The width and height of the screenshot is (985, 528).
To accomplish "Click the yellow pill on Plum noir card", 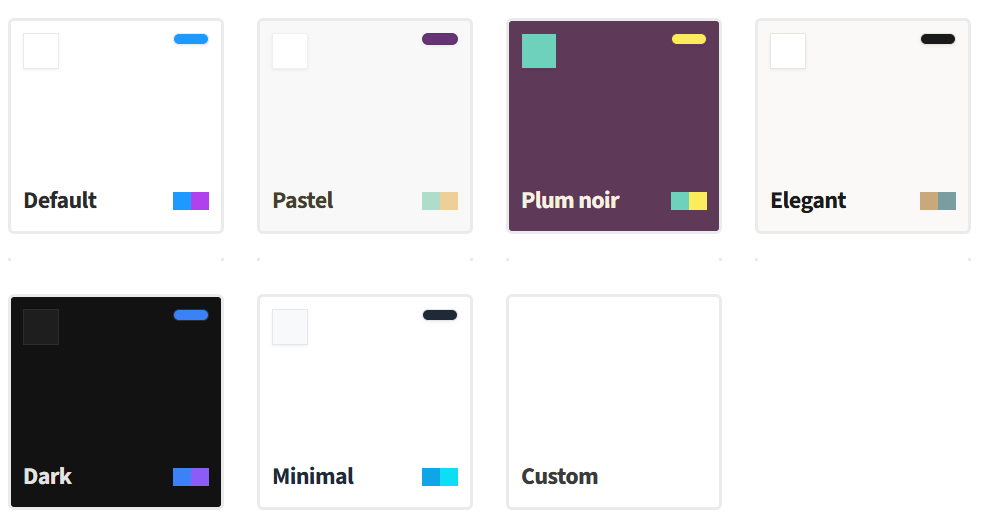I will pyautogui.click(x=689, y=39).
